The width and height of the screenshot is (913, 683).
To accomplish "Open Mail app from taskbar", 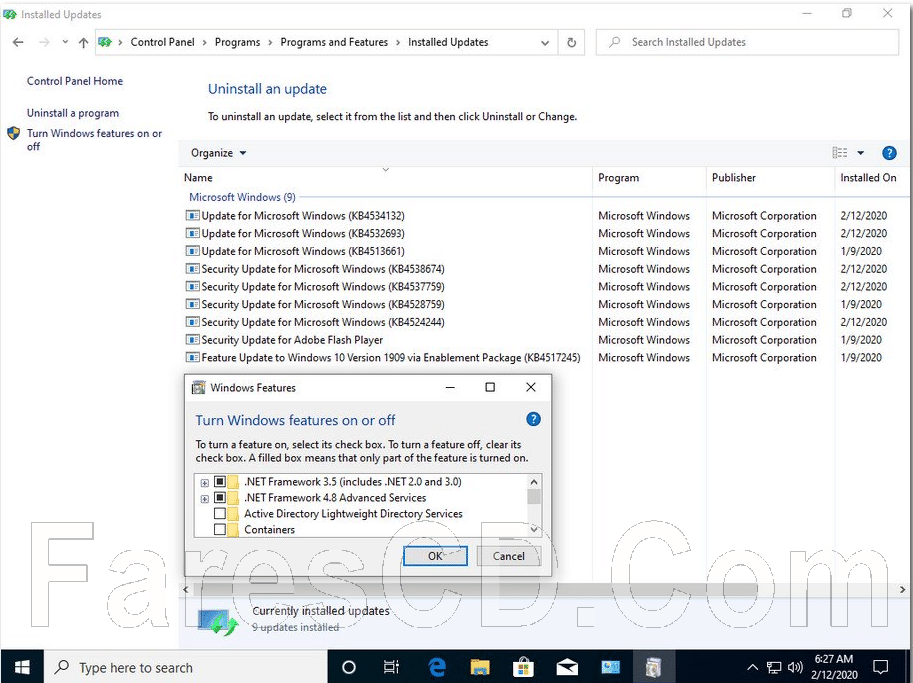I will [x=567, y=667].
